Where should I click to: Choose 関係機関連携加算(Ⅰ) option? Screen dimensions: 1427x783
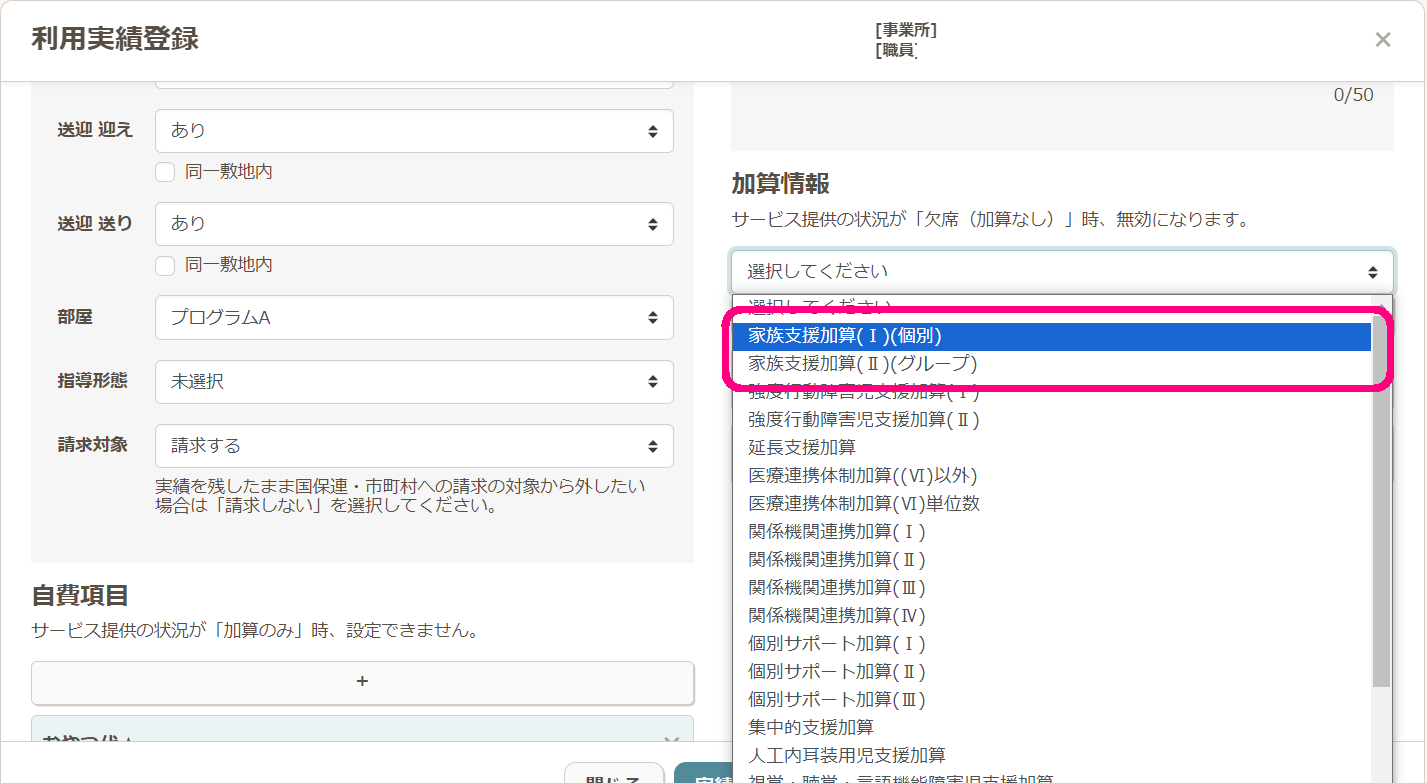[x=1050, y=532]
